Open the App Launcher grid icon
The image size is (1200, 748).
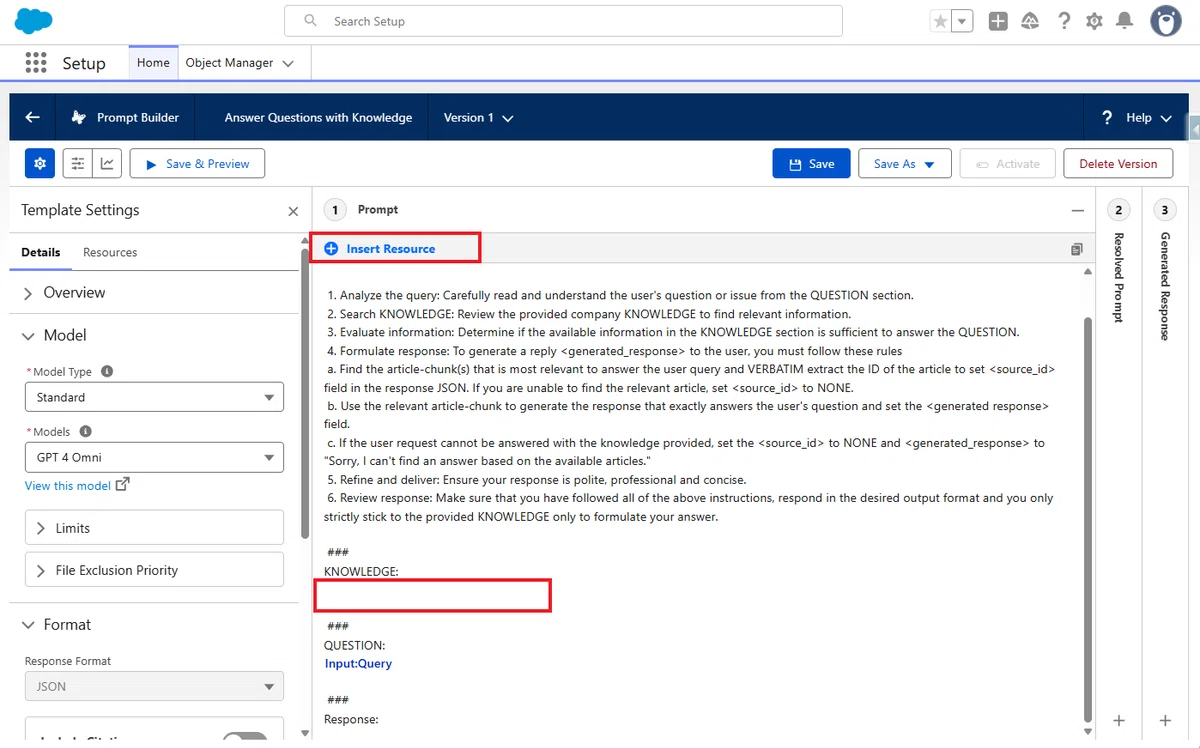tap(36, 62)
